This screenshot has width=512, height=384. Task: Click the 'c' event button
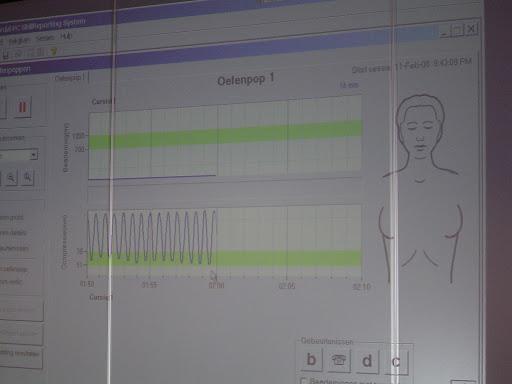(x=396, y=362)
